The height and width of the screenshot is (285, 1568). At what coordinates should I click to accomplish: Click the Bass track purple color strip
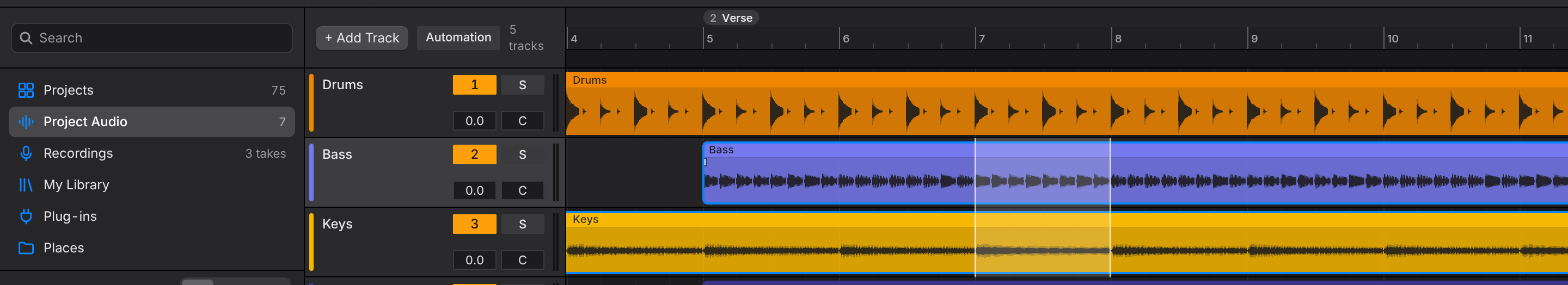click(311, 172)
